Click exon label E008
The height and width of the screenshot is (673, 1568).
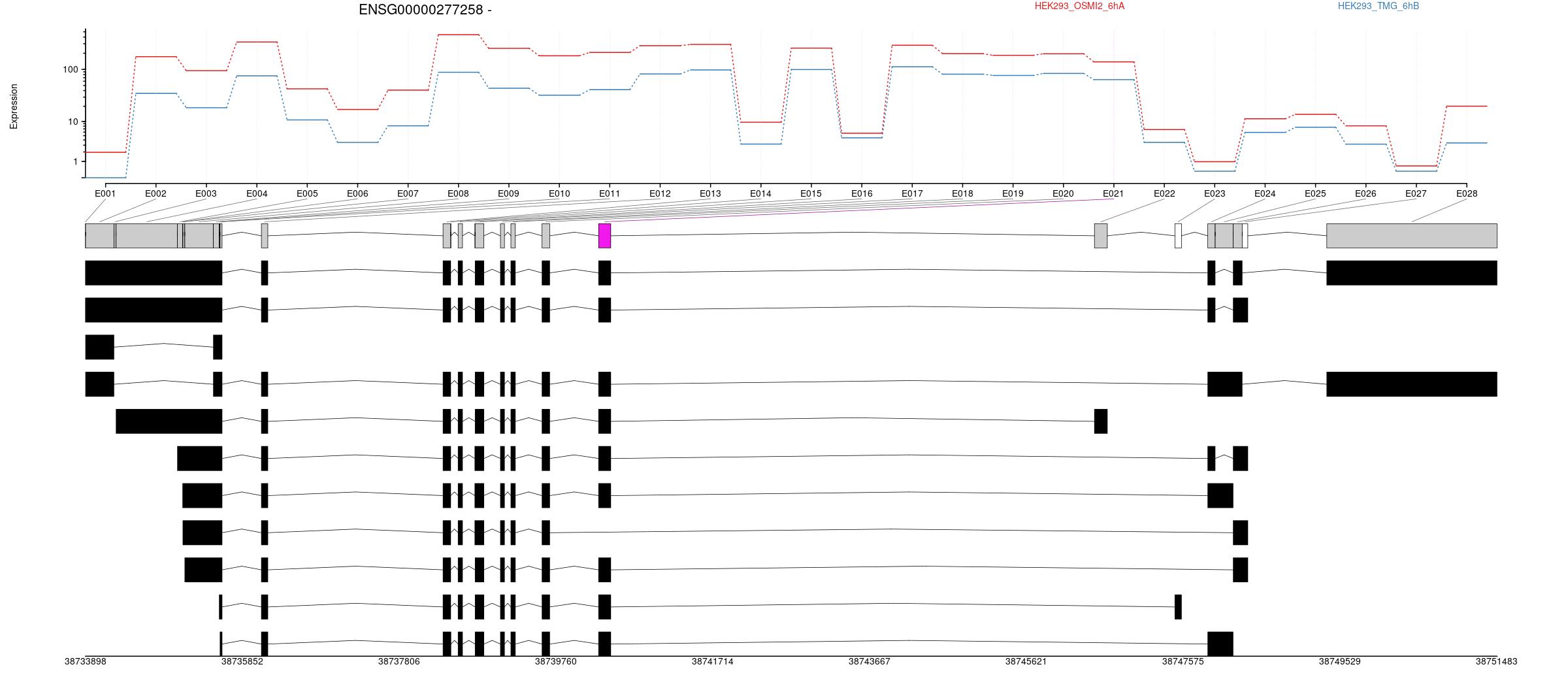coord(458,193)
